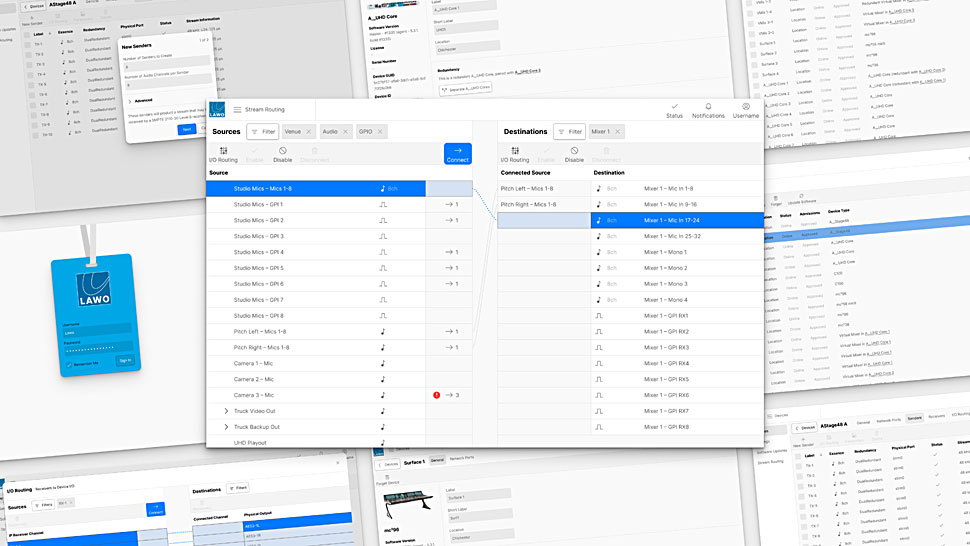Click Connect in bottom-left I/O Routing window
970x546 pixels.
coord(156,510)
